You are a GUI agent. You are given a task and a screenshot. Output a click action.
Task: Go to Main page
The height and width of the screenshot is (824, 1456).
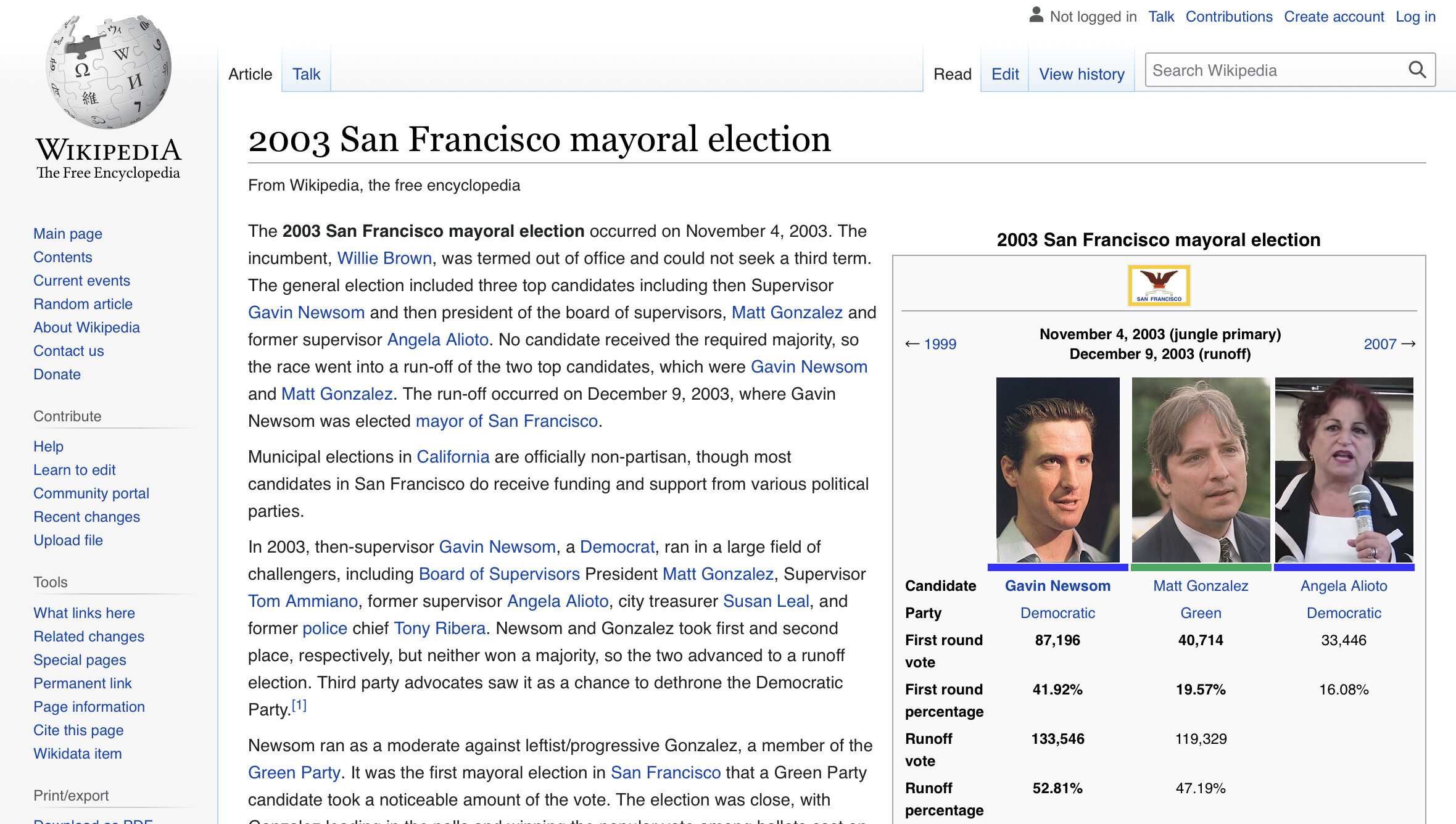[x=68, y=234]
